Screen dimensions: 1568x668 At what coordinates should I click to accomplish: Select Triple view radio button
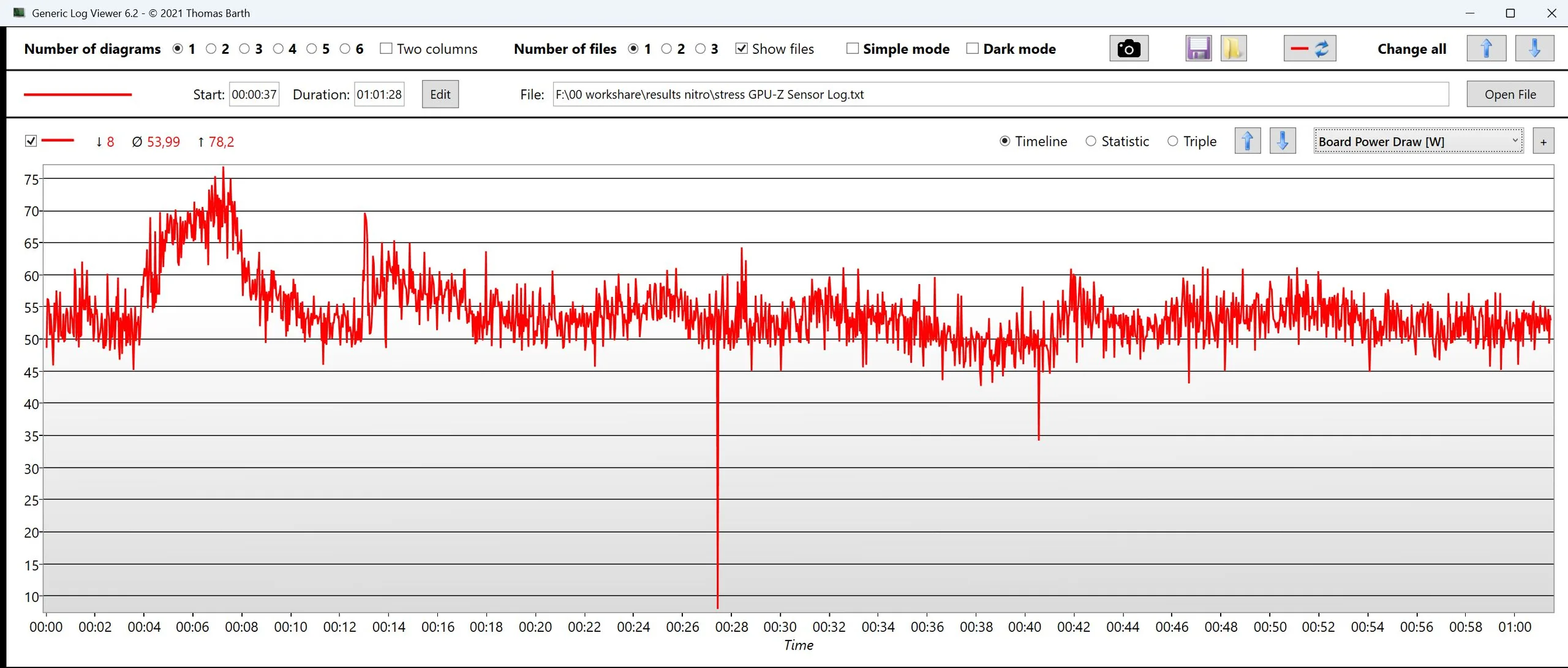point(1172,141)
